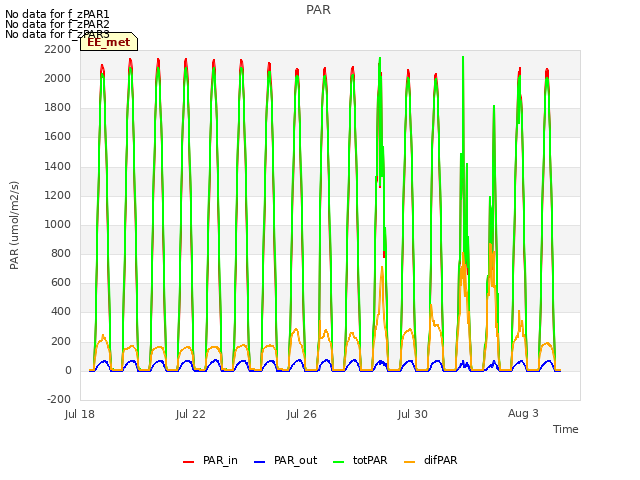The height and width of the screenshot is (480, 640).
Task: Click the blue PAR_out legend color marker
Action: click(259, 462)
